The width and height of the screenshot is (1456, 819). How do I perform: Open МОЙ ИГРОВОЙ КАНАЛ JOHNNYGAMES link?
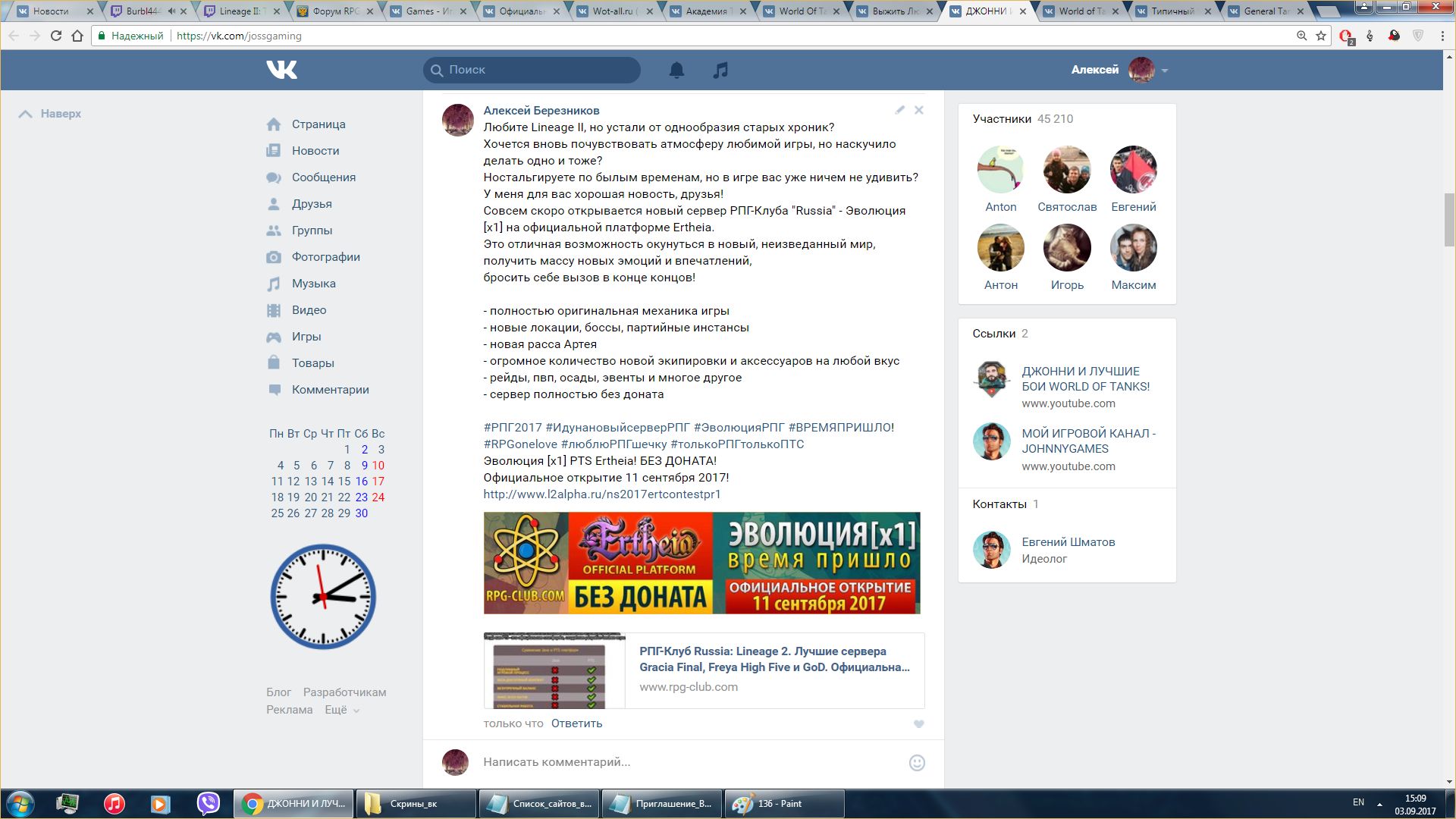click(x=1088, y=441)
